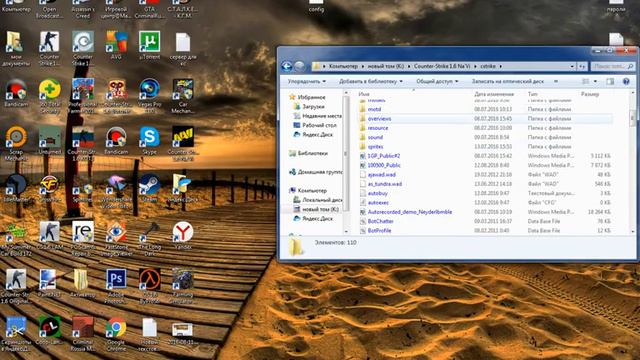Image resolution: width=640 pixels, height=360 pixels.
Task: Click the cstrike breadcrumb segment
Action: tap(488, 66)
